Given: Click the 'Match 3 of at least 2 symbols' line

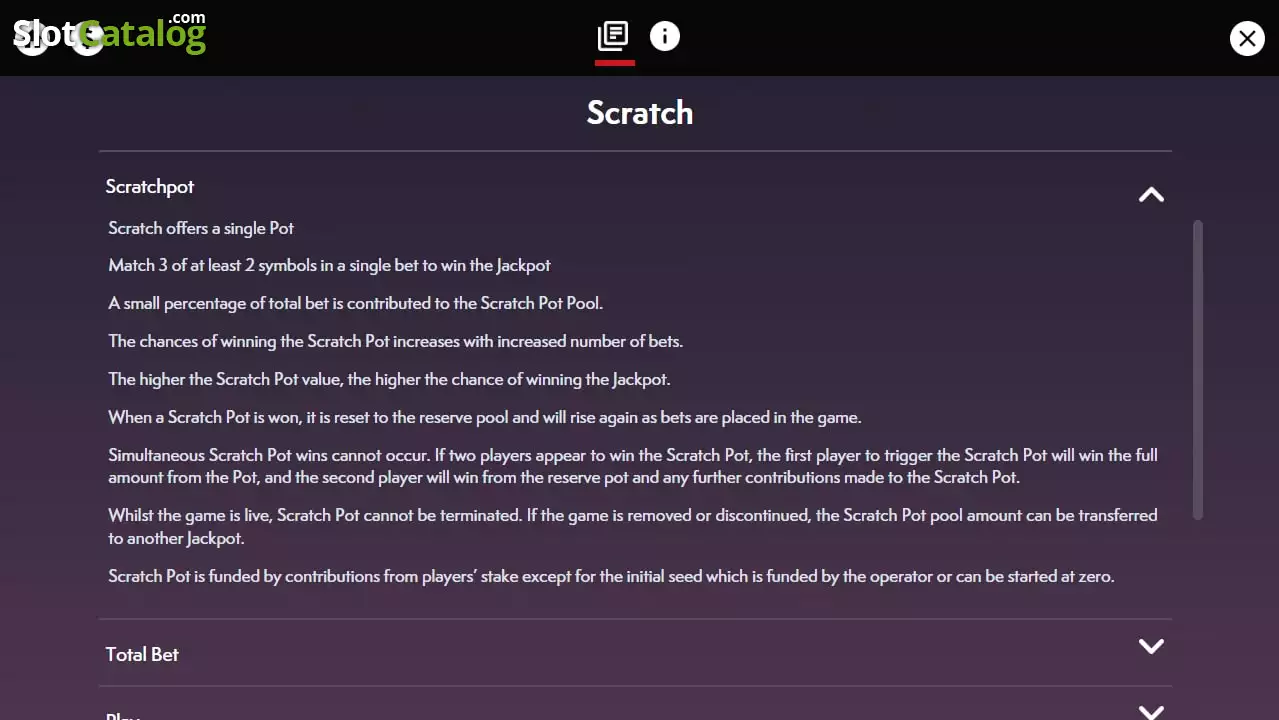Looking at the screenshot, I should tap(330, 266).
